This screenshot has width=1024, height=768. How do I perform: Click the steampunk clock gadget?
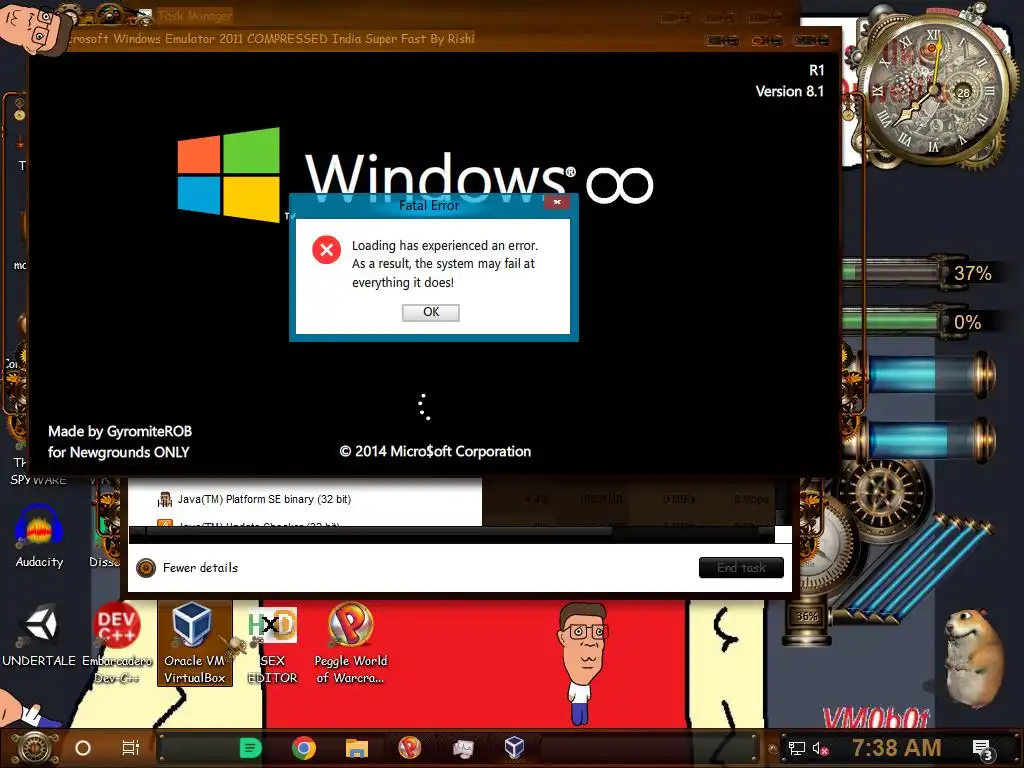(x=934, y=88)
